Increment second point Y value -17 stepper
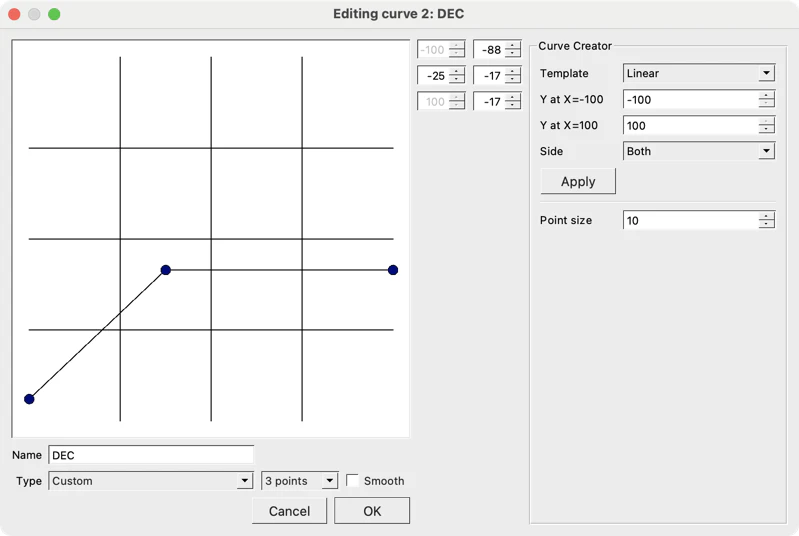Screen dimensions: 799x536 (x=513, y=72)
